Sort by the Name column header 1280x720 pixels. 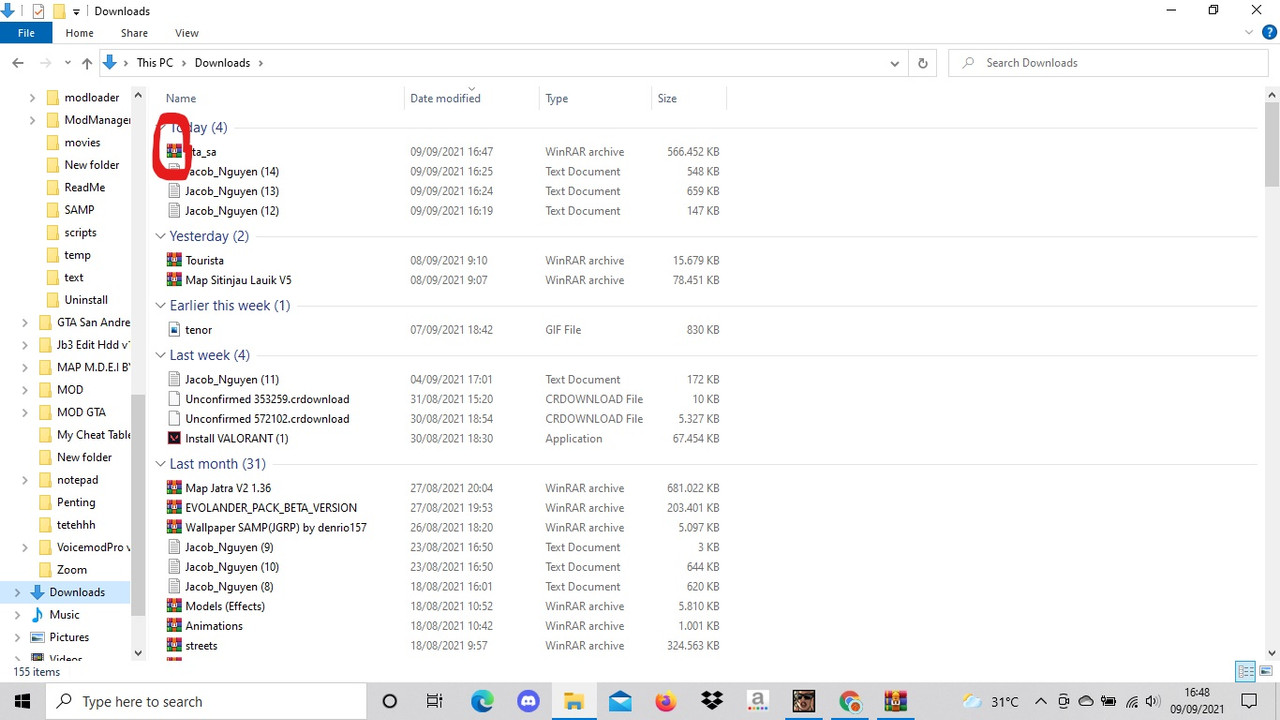pyautogui.click(x=181, y=98)
